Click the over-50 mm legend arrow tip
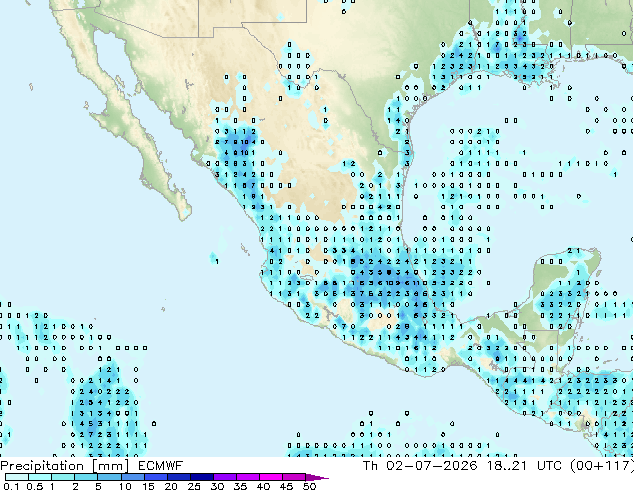Screen dimensions: 634x490 click(x=317, y=477)
